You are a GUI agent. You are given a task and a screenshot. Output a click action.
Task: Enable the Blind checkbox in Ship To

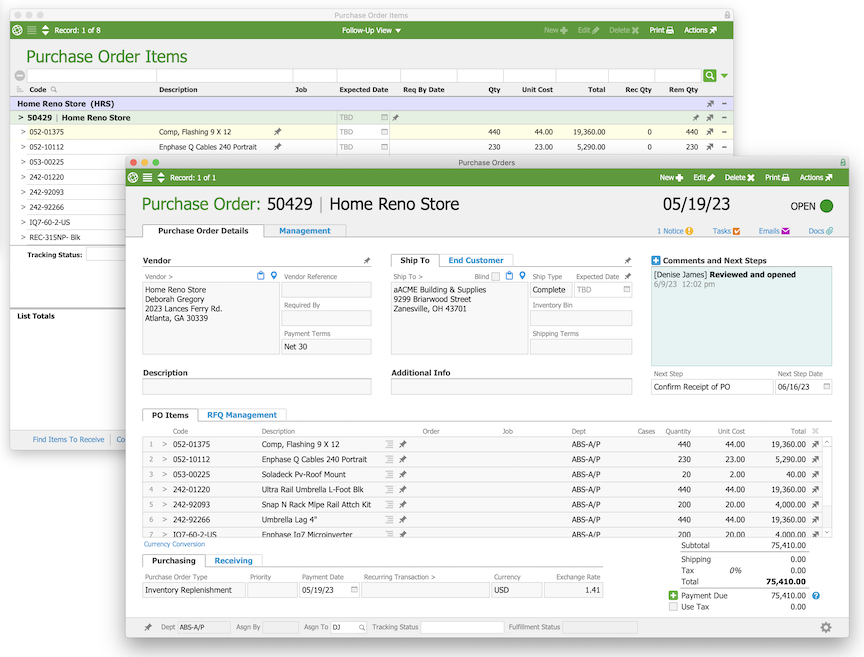pyautogui.click(x=495, y=276)
